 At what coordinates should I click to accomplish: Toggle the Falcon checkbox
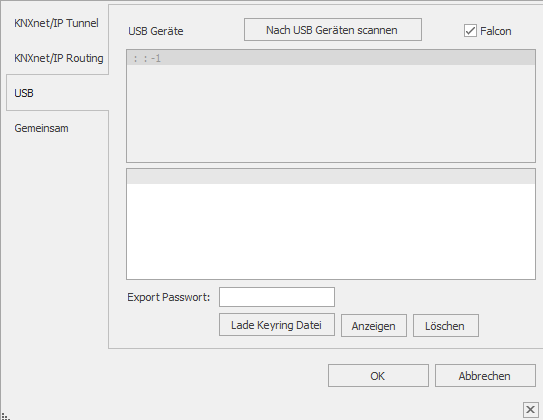click(x=470, y=31)
